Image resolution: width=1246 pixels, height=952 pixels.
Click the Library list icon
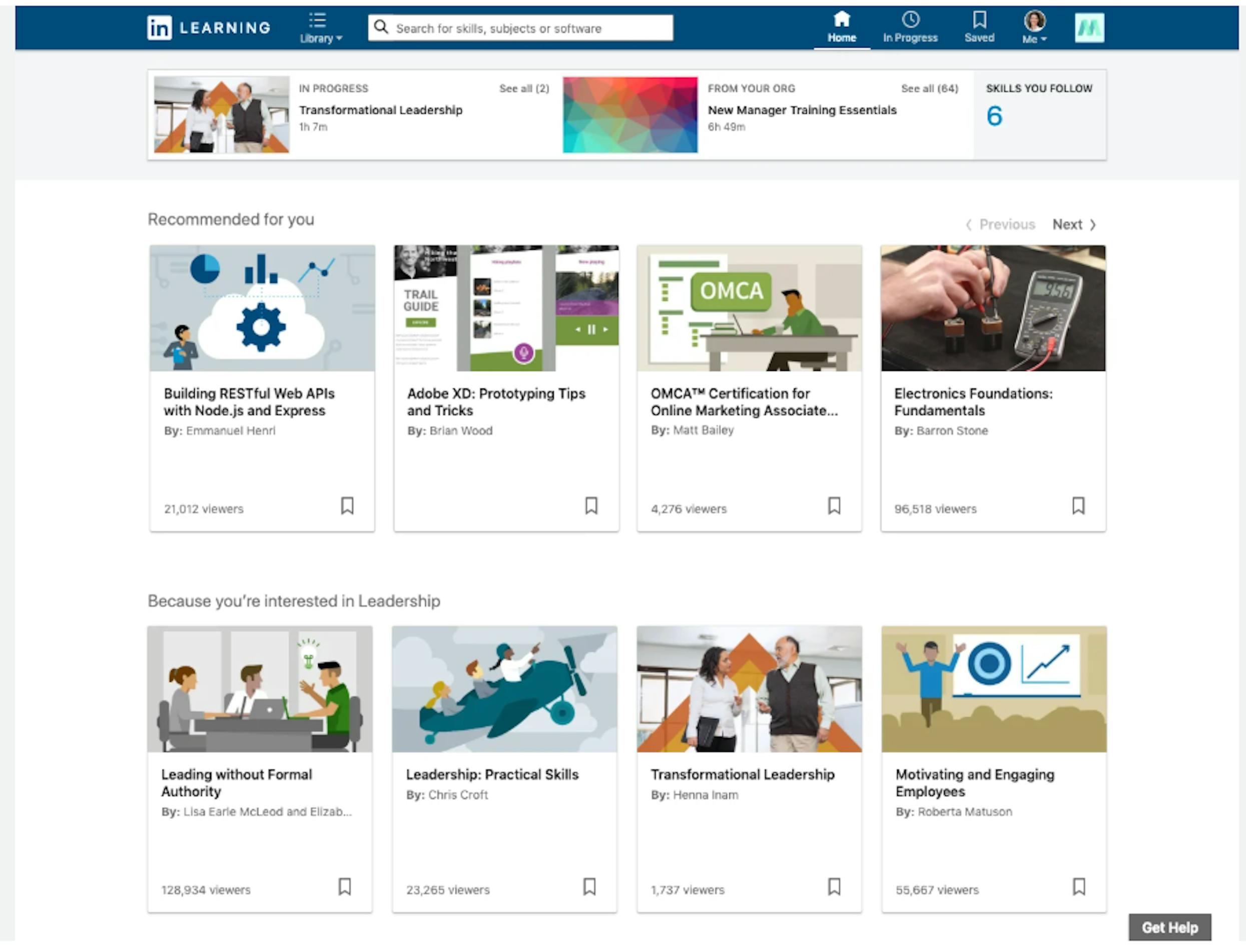pos(317,20)
